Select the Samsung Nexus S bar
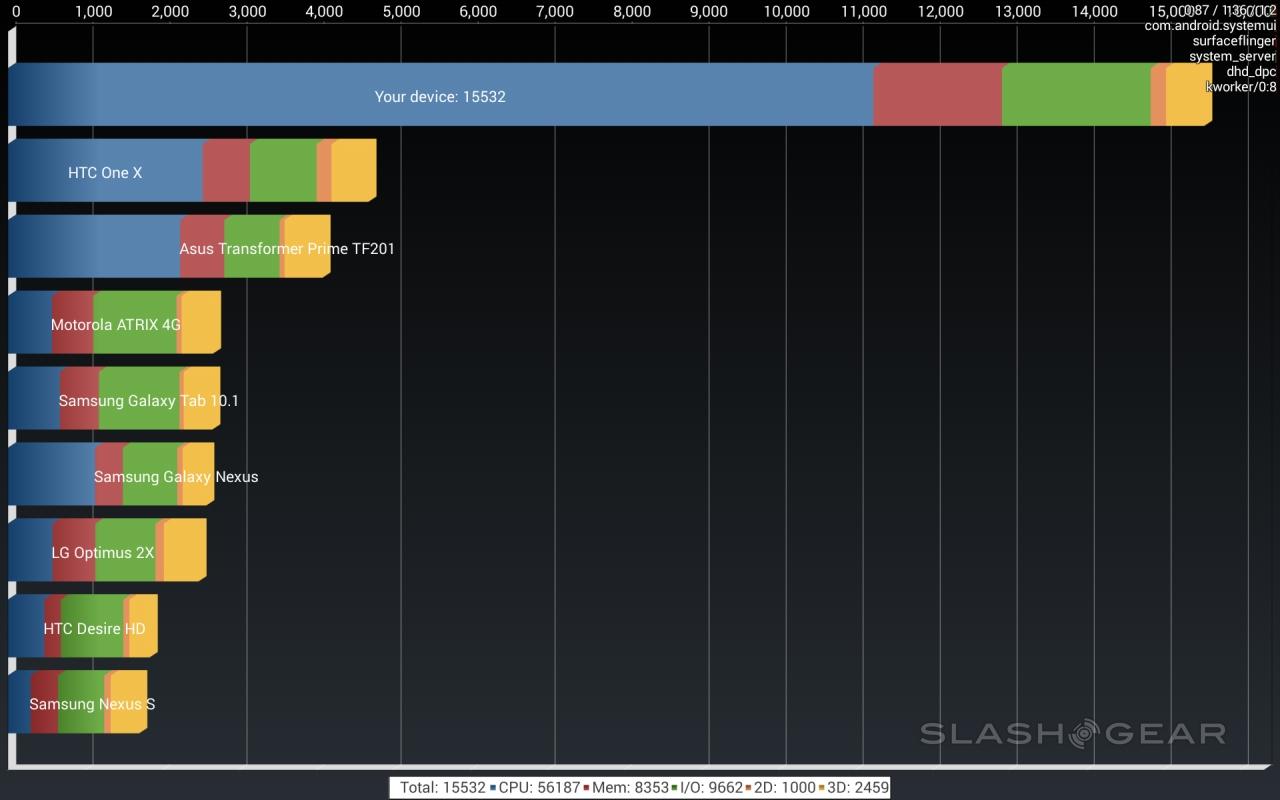The width and height of the screenshot is (1280, 800). (x=92, y=704)
